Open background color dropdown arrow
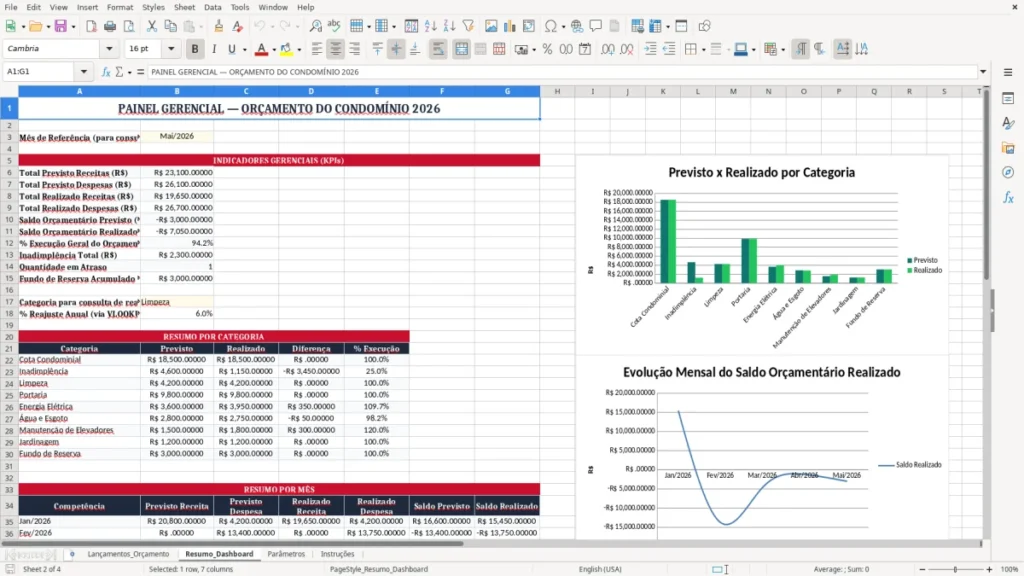The width and height of the screenshot is (1024, 576). [299, 50]
